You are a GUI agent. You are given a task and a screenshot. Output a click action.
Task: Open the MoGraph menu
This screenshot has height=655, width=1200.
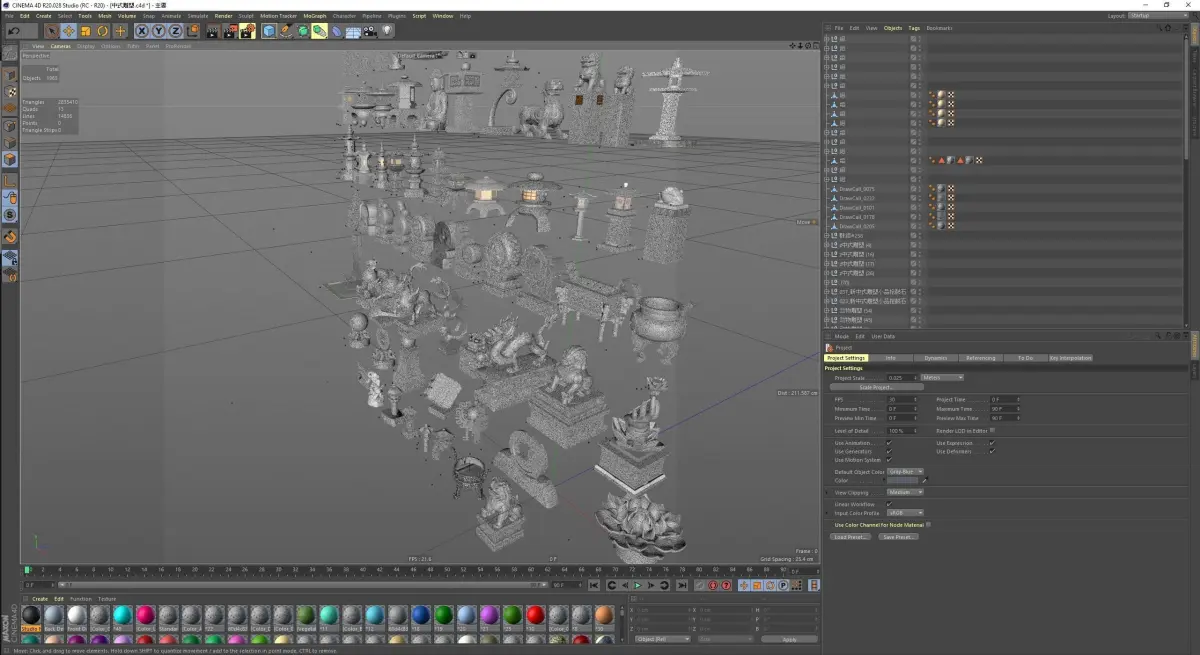pyautogui.click(x=314, y=16)
